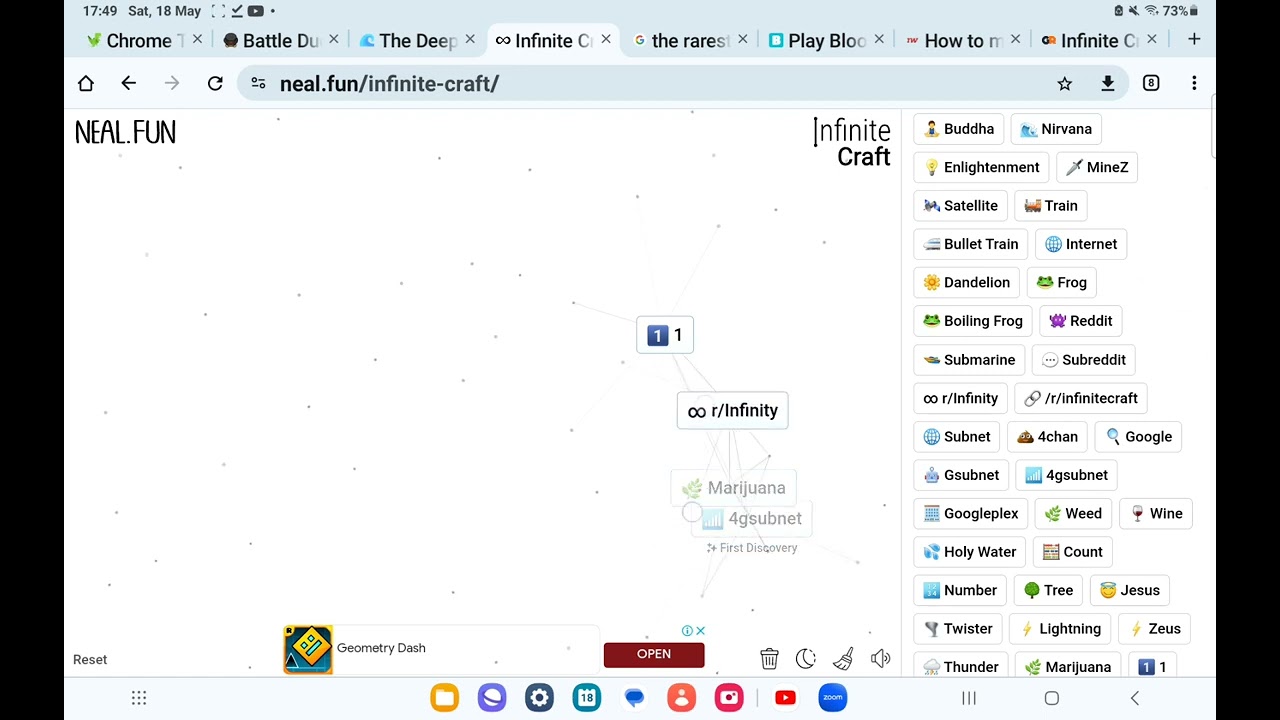The width and height of the screenshot is (1280, 720).
Task: Click OPEN on Geometry Dash ad
Action: 654,654
